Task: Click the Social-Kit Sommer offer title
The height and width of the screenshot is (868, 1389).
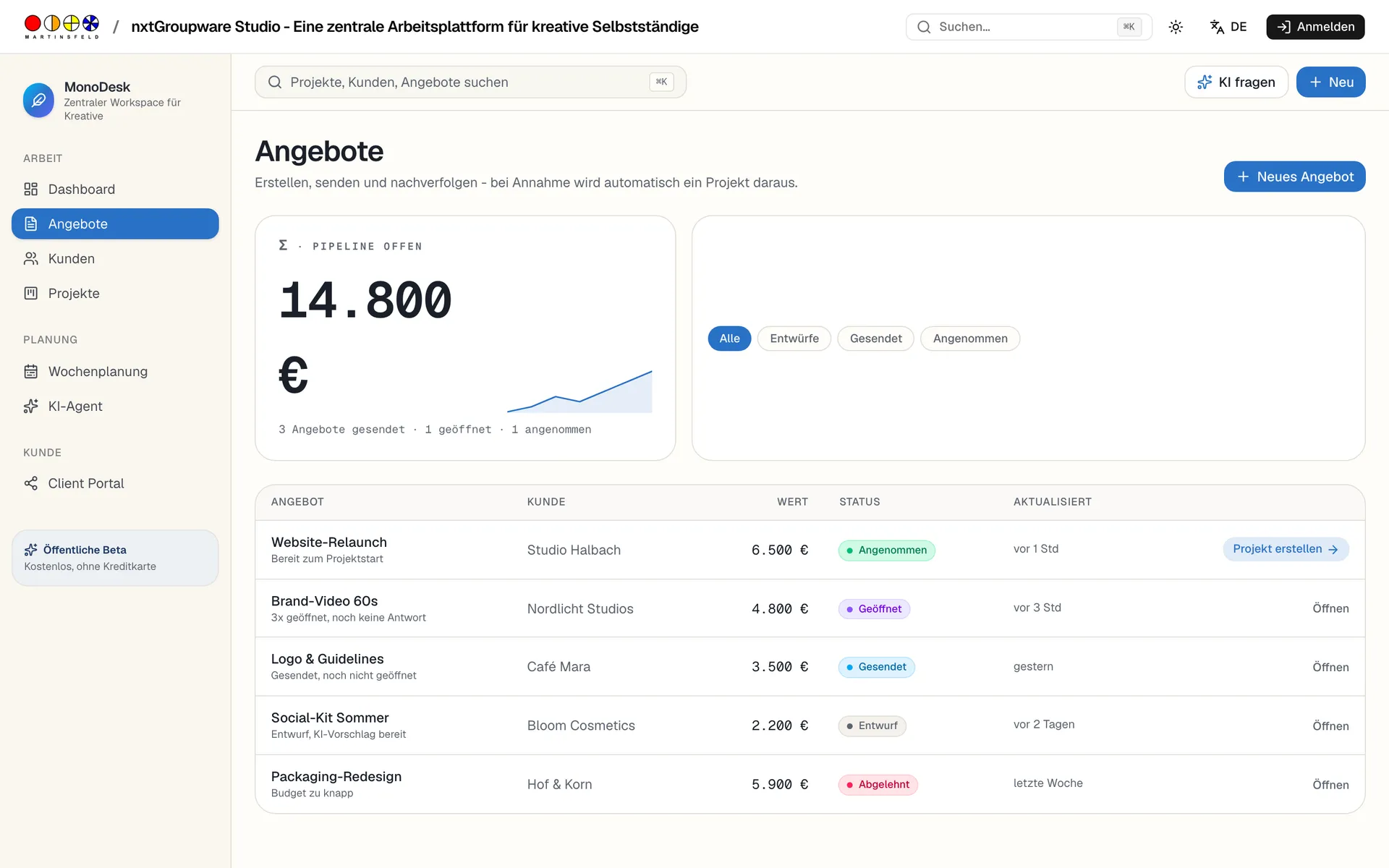Action: (330, 718)
